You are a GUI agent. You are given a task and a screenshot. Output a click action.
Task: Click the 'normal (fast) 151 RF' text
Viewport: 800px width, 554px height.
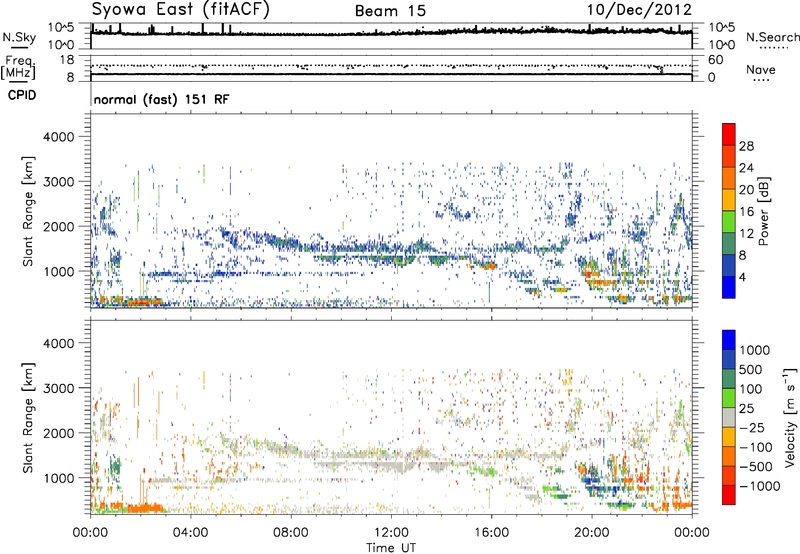pos(161,99)
